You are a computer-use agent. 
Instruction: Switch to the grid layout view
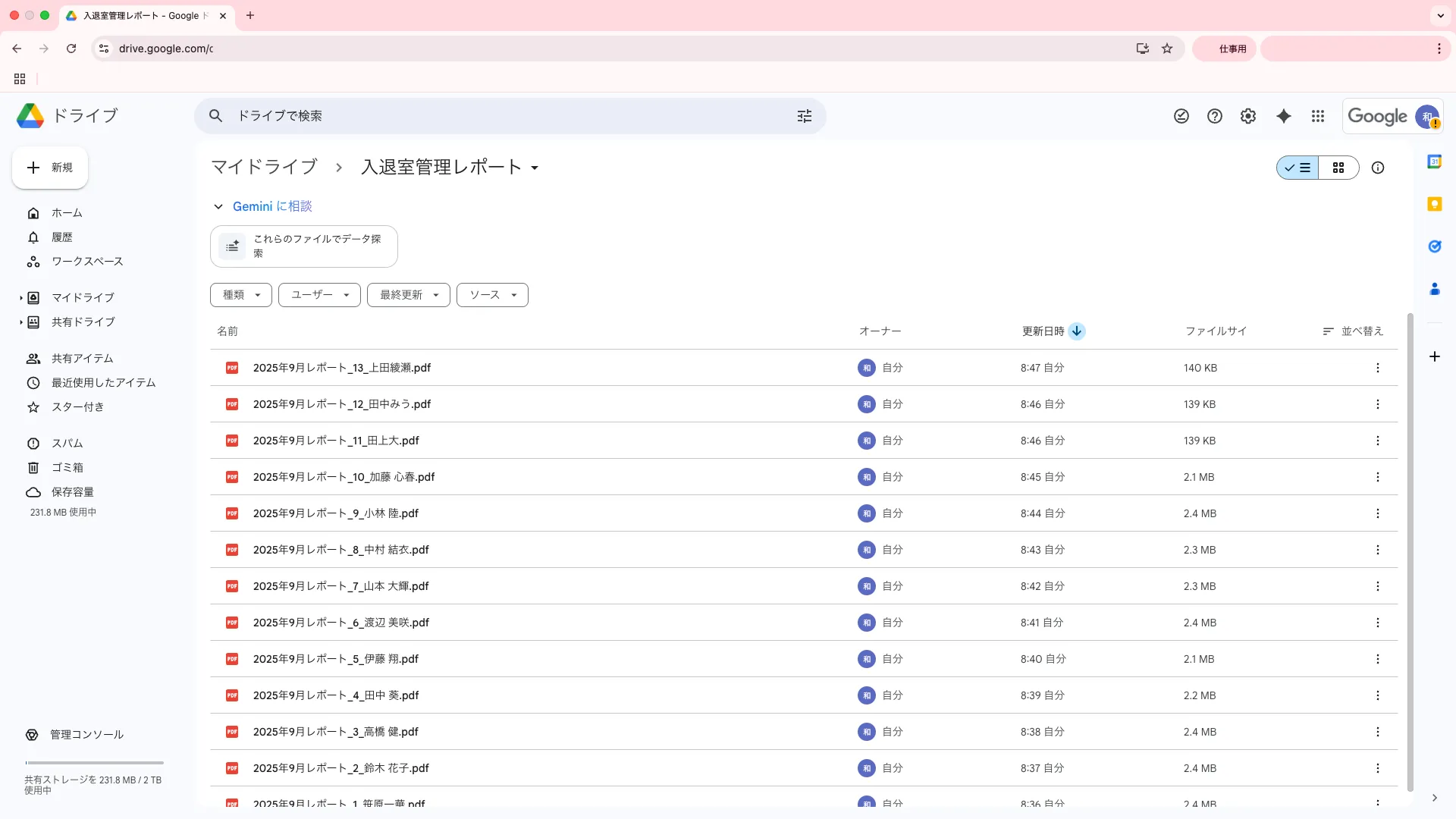1338,168
